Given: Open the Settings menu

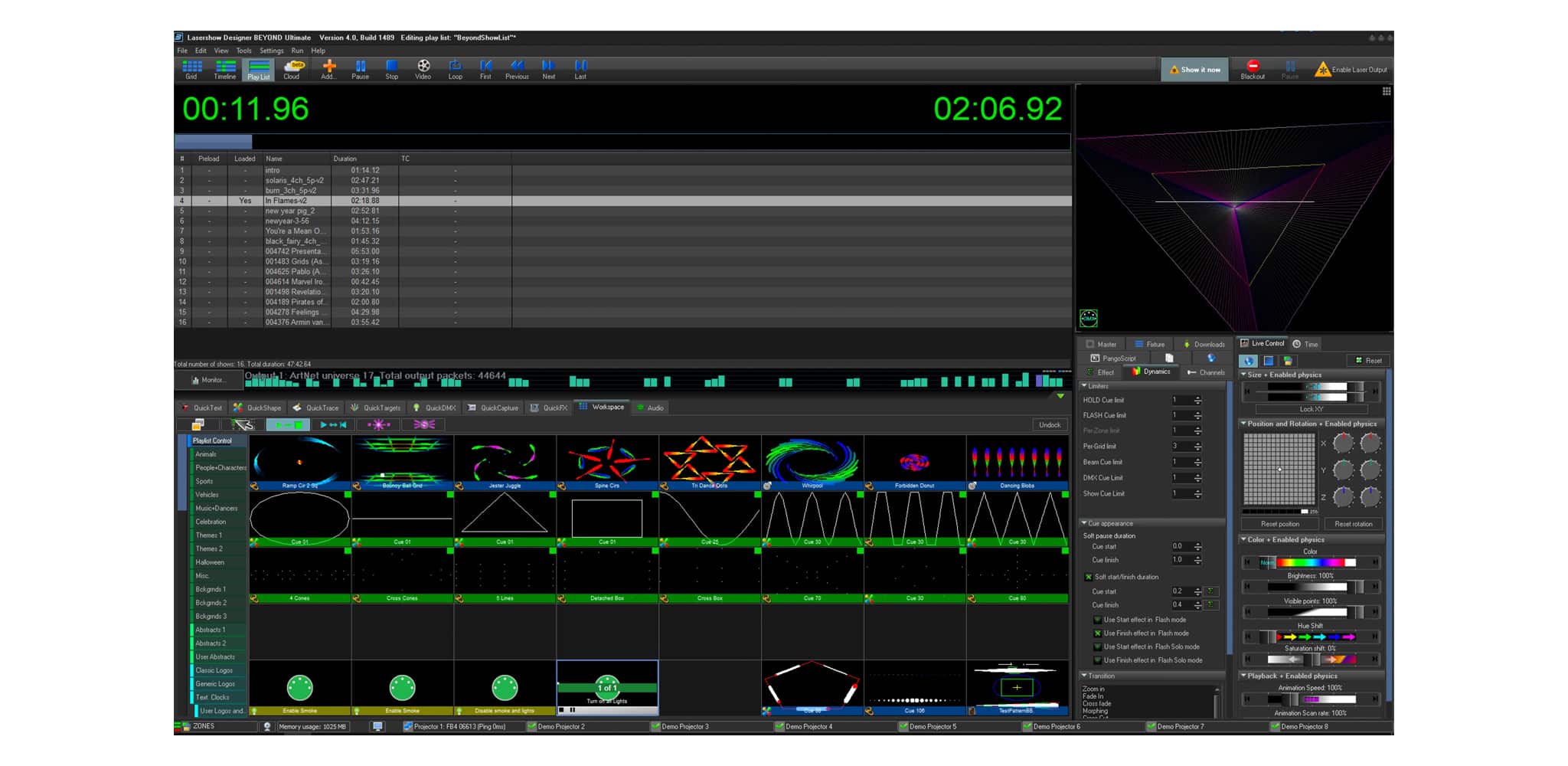Looking at the screenshot, I should [271, 51].
